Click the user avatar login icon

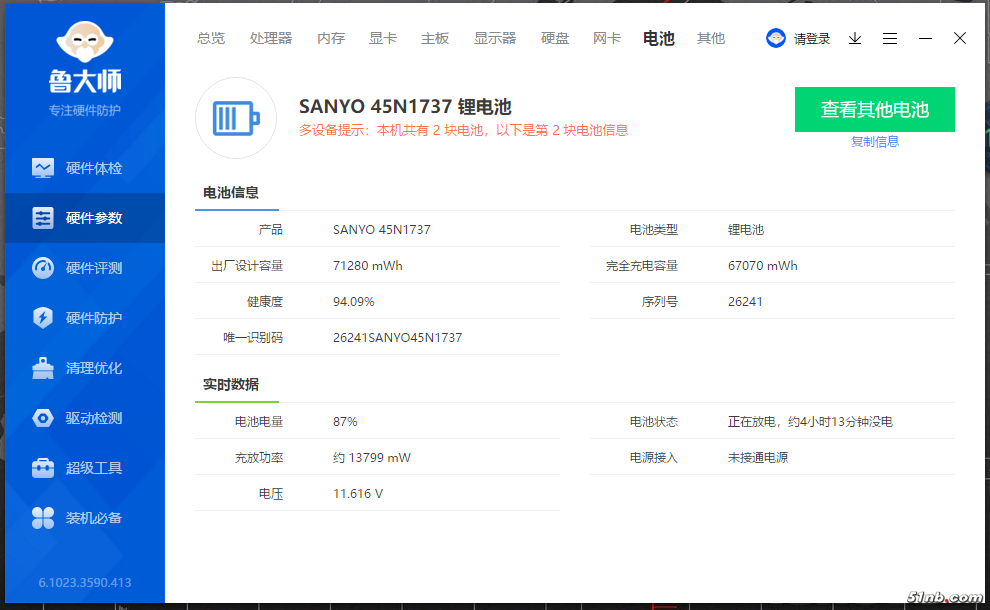[x=776, y=38]
